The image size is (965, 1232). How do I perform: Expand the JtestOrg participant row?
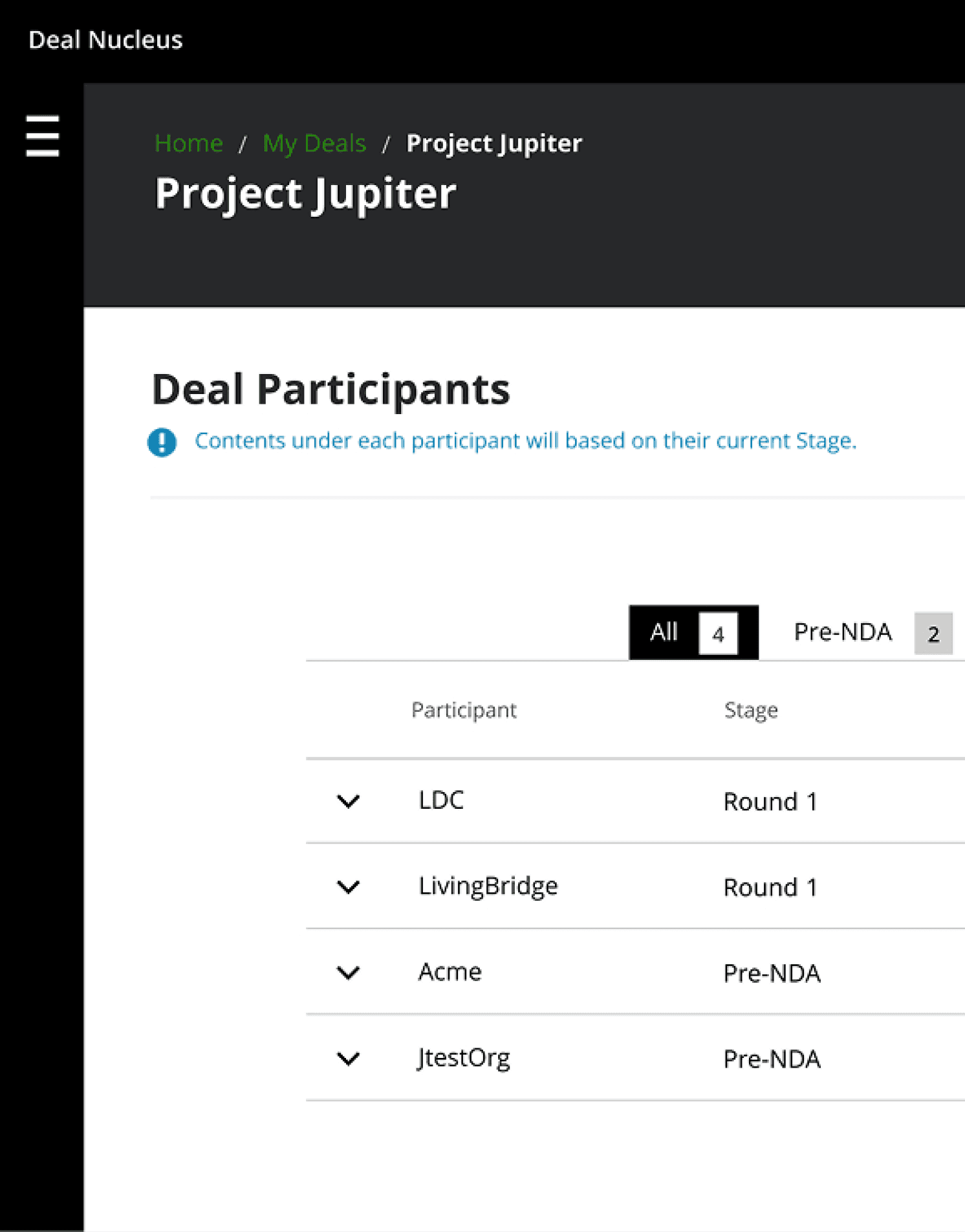click(349, 1059)
